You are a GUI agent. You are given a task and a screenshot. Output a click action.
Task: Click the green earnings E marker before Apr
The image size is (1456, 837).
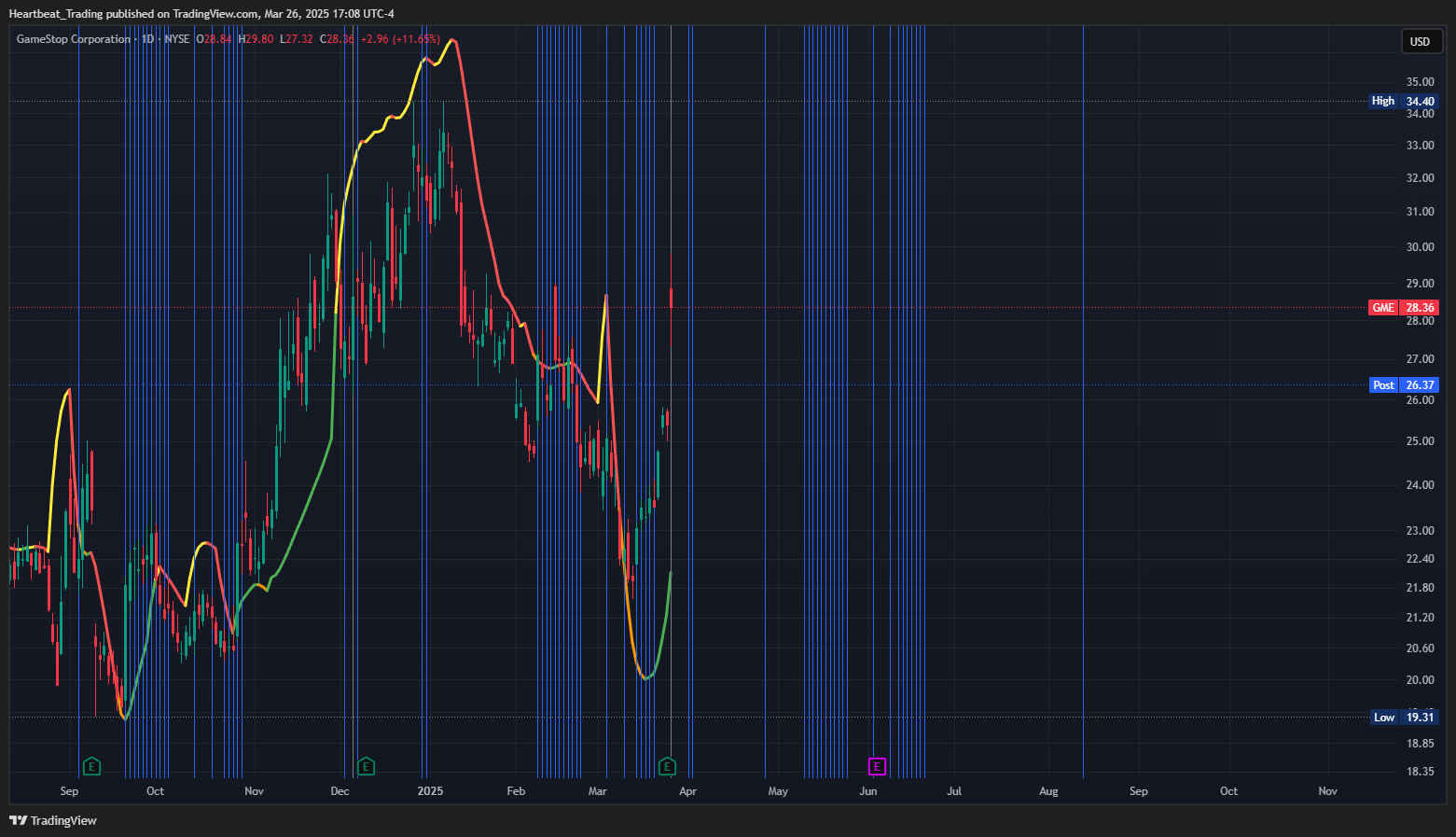[667, 767]
